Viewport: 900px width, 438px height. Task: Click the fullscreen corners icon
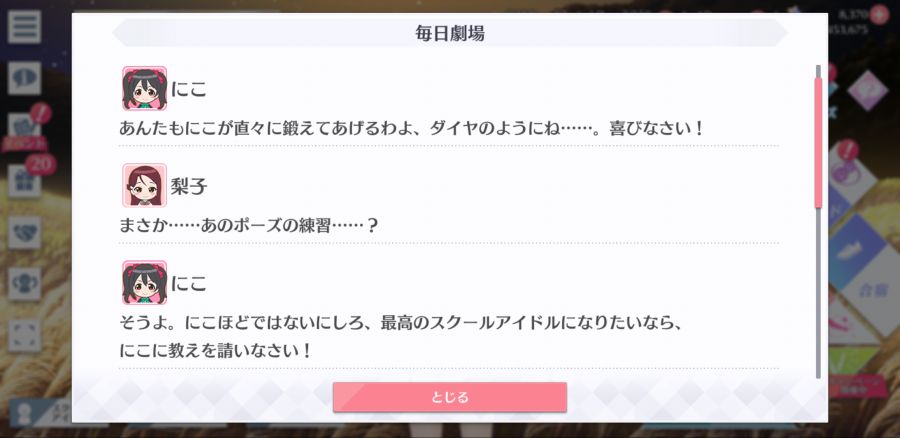(x=24, y=335)
